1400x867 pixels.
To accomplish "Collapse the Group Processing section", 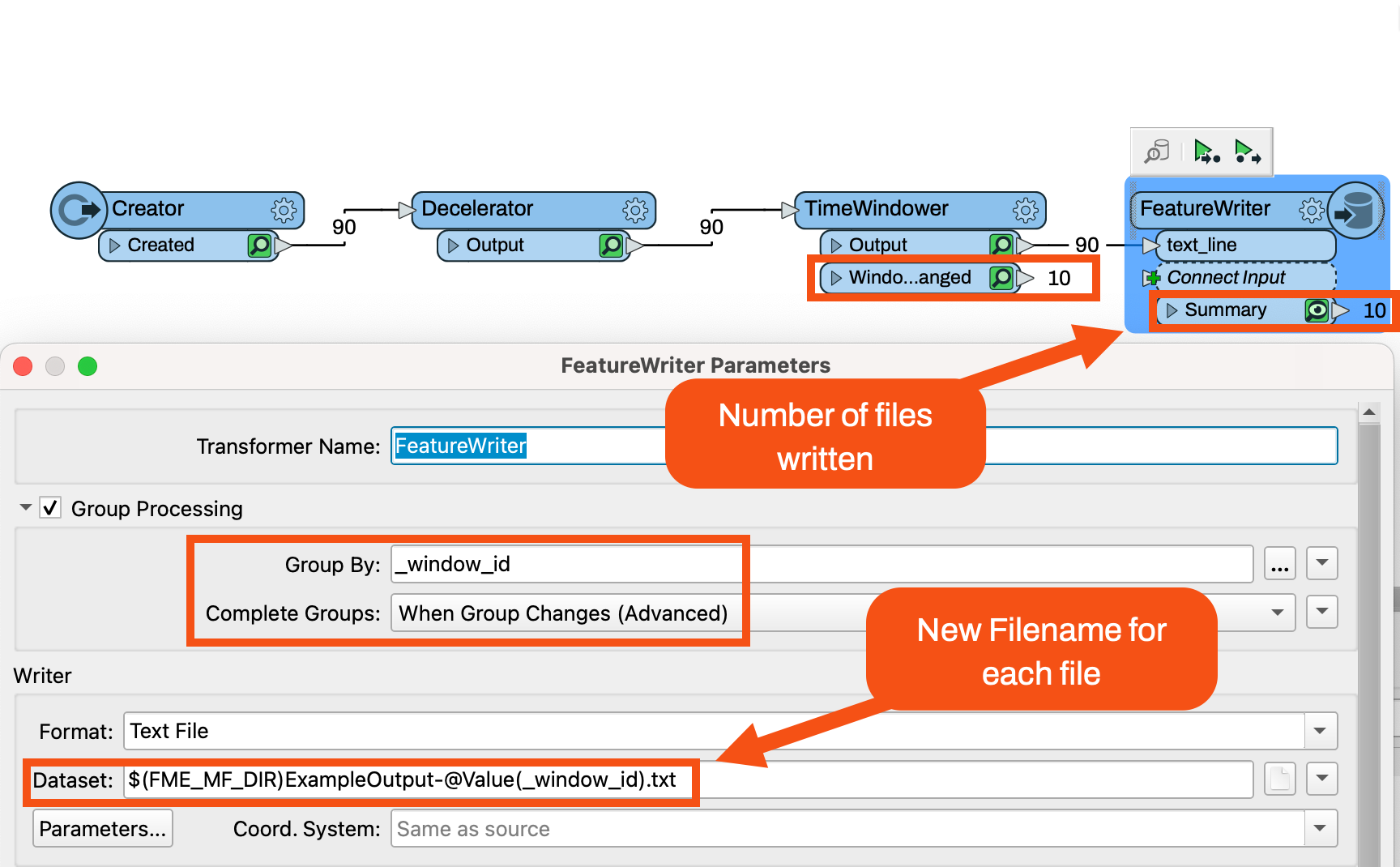I will point(26,507).
